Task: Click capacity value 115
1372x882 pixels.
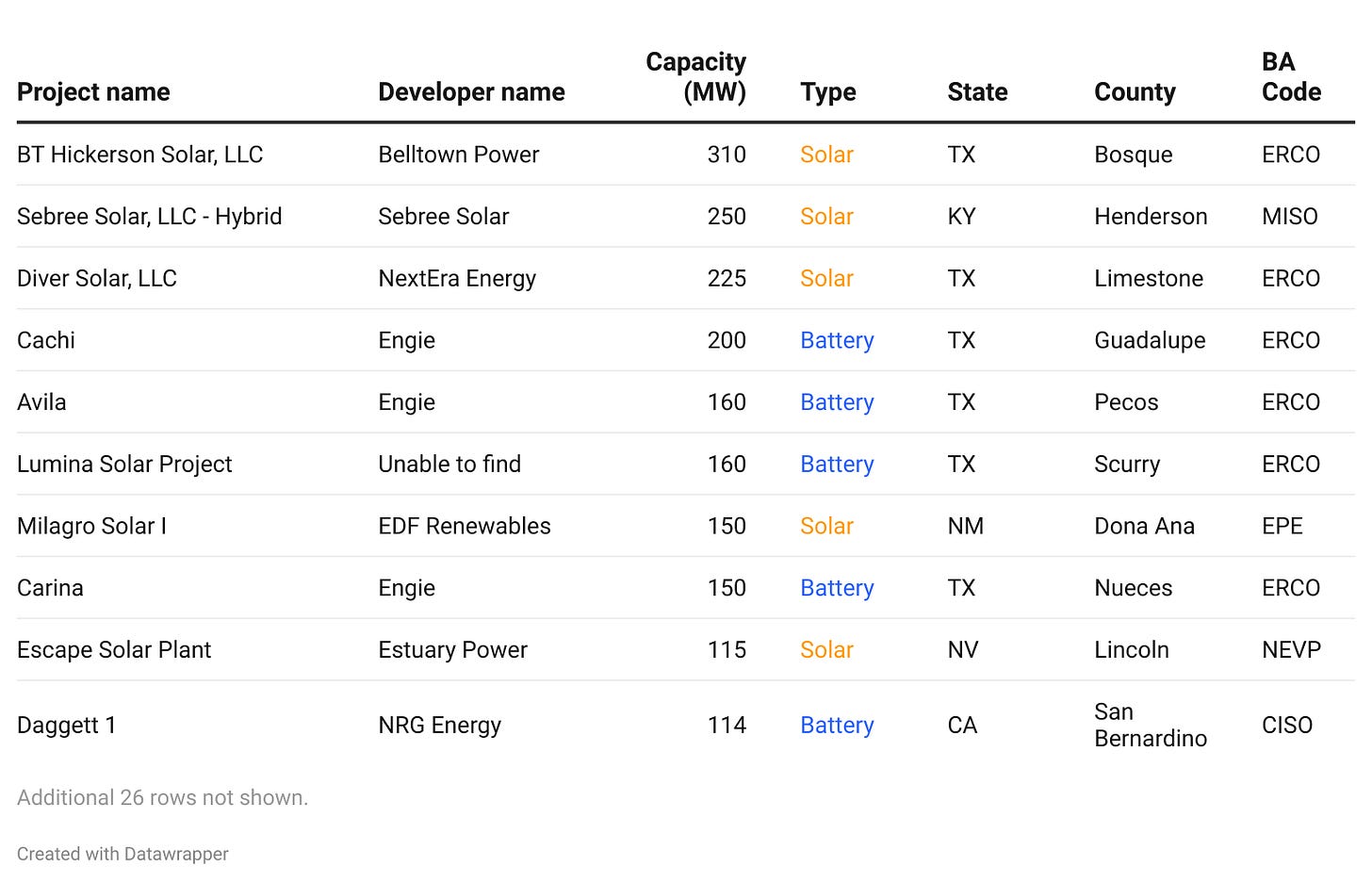Action: [x=727, y=650]
